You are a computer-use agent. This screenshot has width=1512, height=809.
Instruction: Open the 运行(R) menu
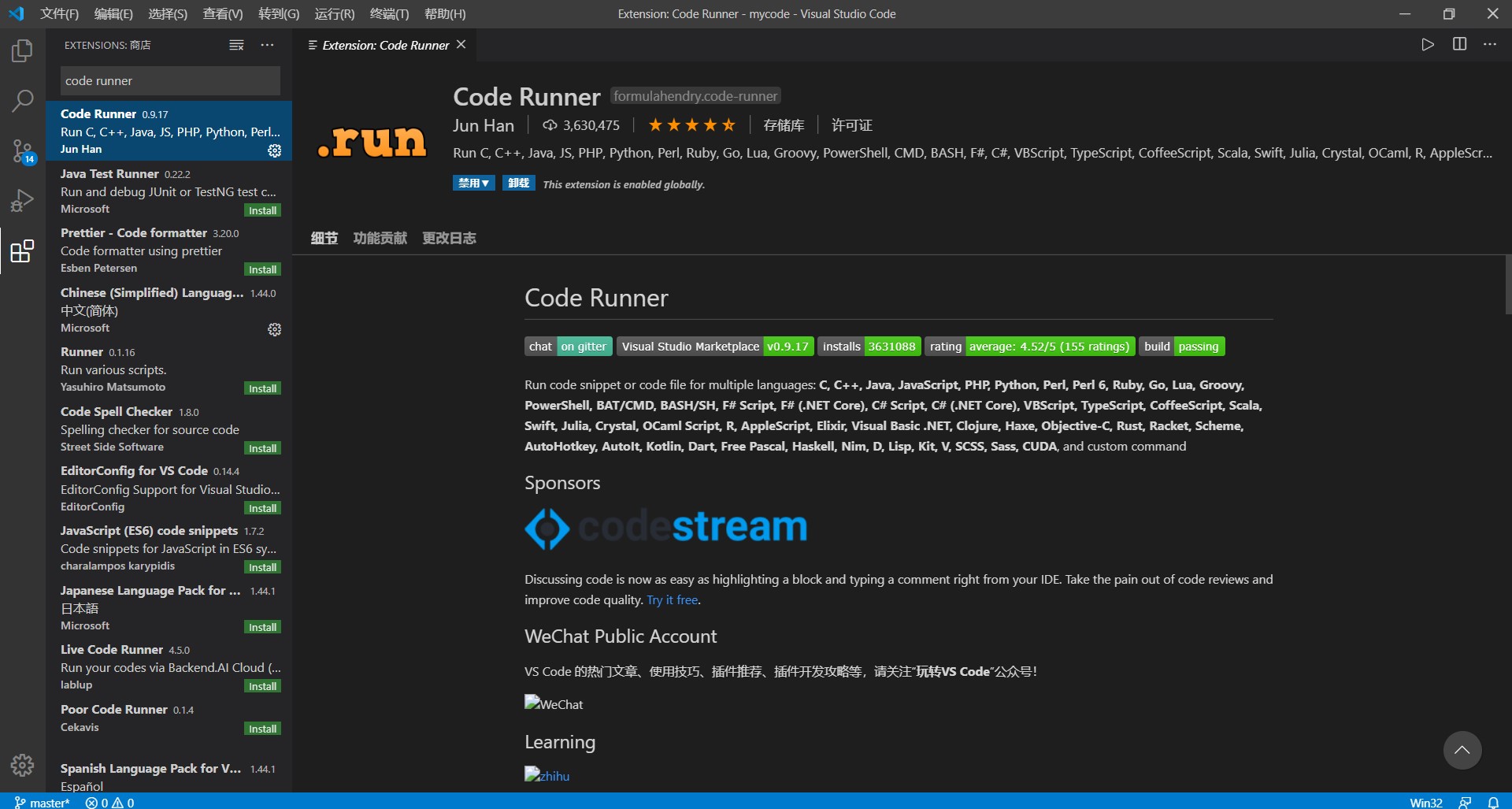[335, 13]
